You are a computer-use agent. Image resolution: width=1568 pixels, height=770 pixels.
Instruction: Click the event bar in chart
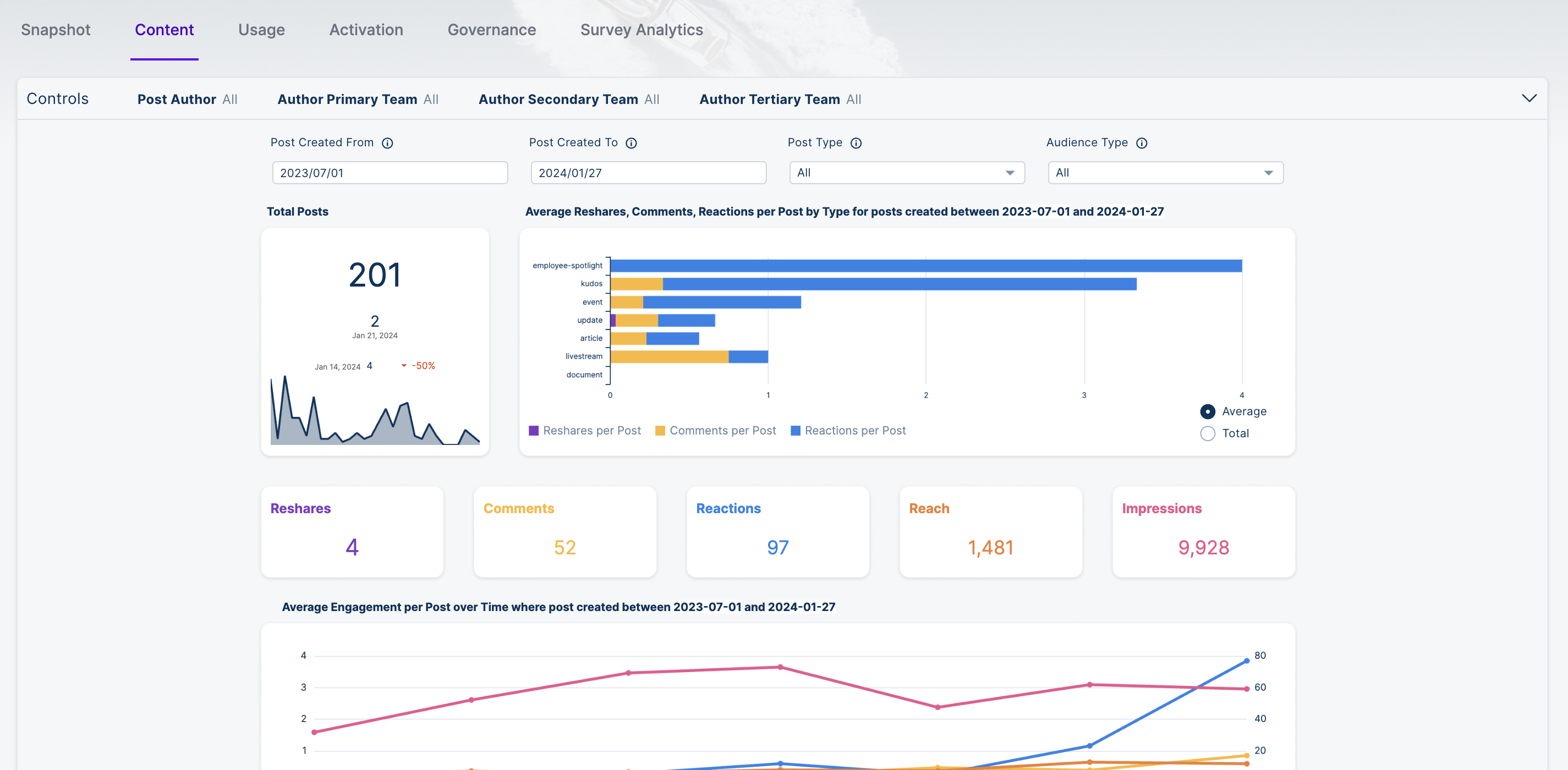click(705, 302)
